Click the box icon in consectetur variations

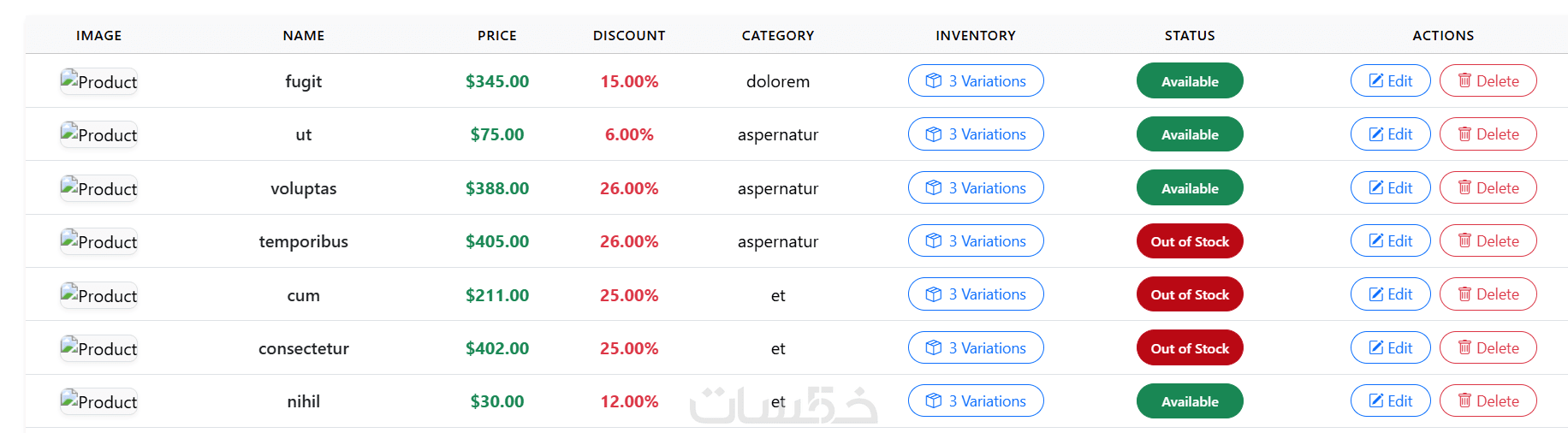934,348
